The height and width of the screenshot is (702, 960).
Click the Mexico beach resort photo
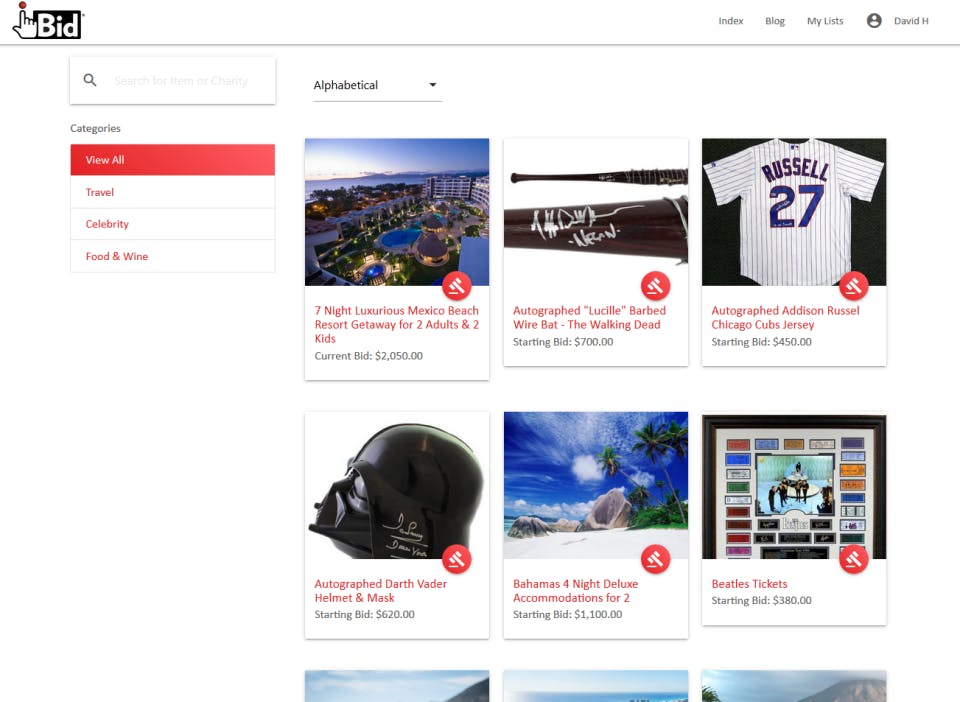(x=397, y=212)
